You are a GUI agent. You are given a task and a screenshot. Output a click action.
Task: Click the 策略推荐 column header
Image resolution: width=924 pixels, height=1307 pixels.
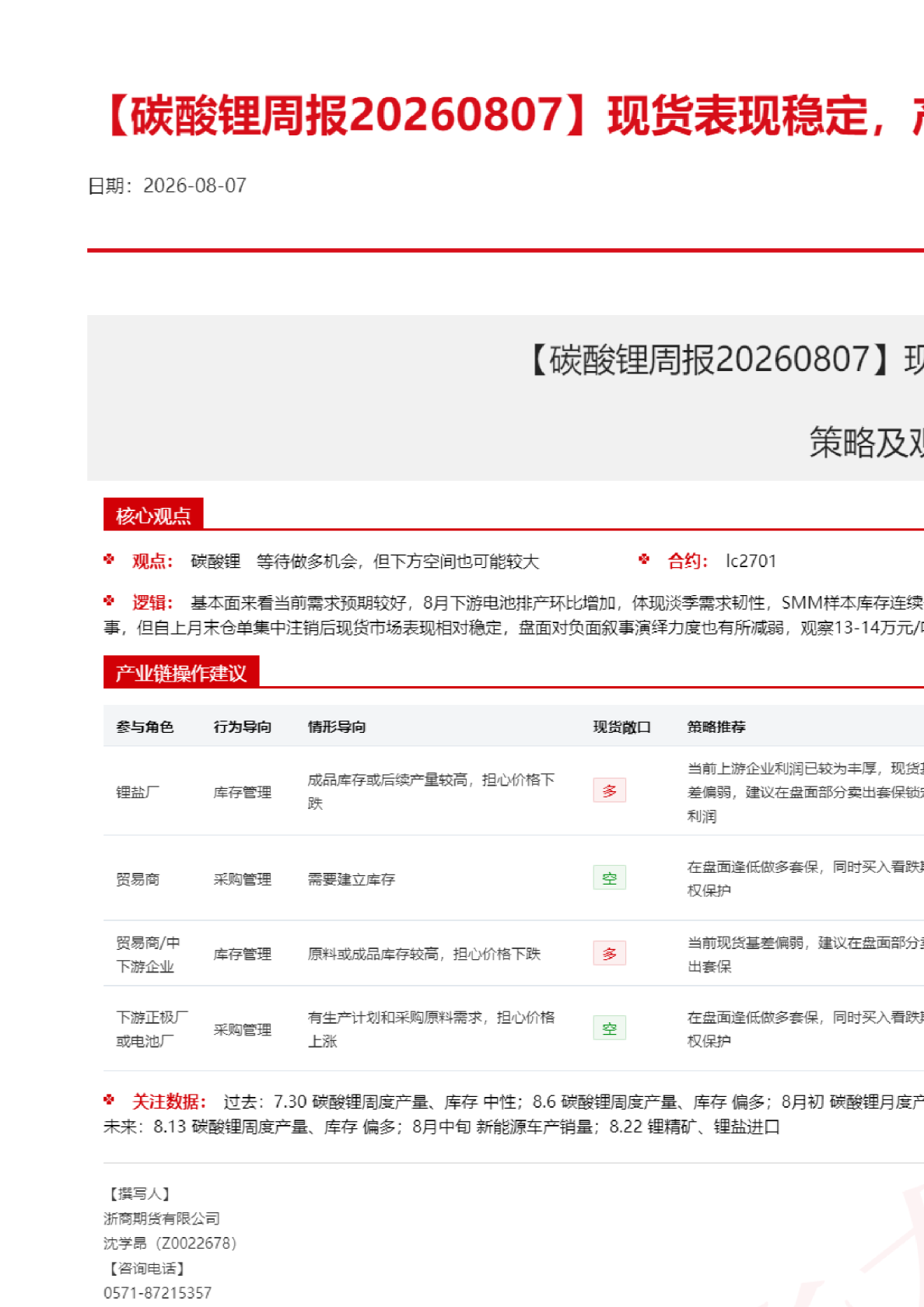[x=716, y=727]
